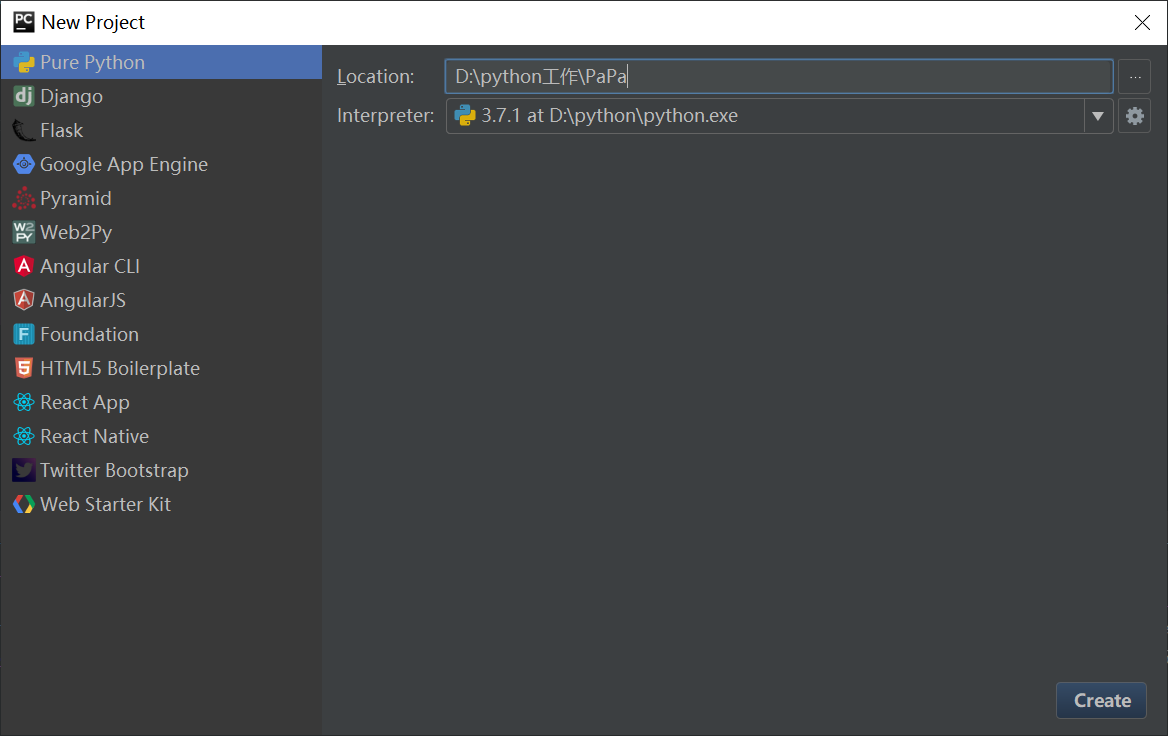Click the Location: field label
This screenshot has height=736, width=1168.
pyautogui.click(x=375, y=77)
